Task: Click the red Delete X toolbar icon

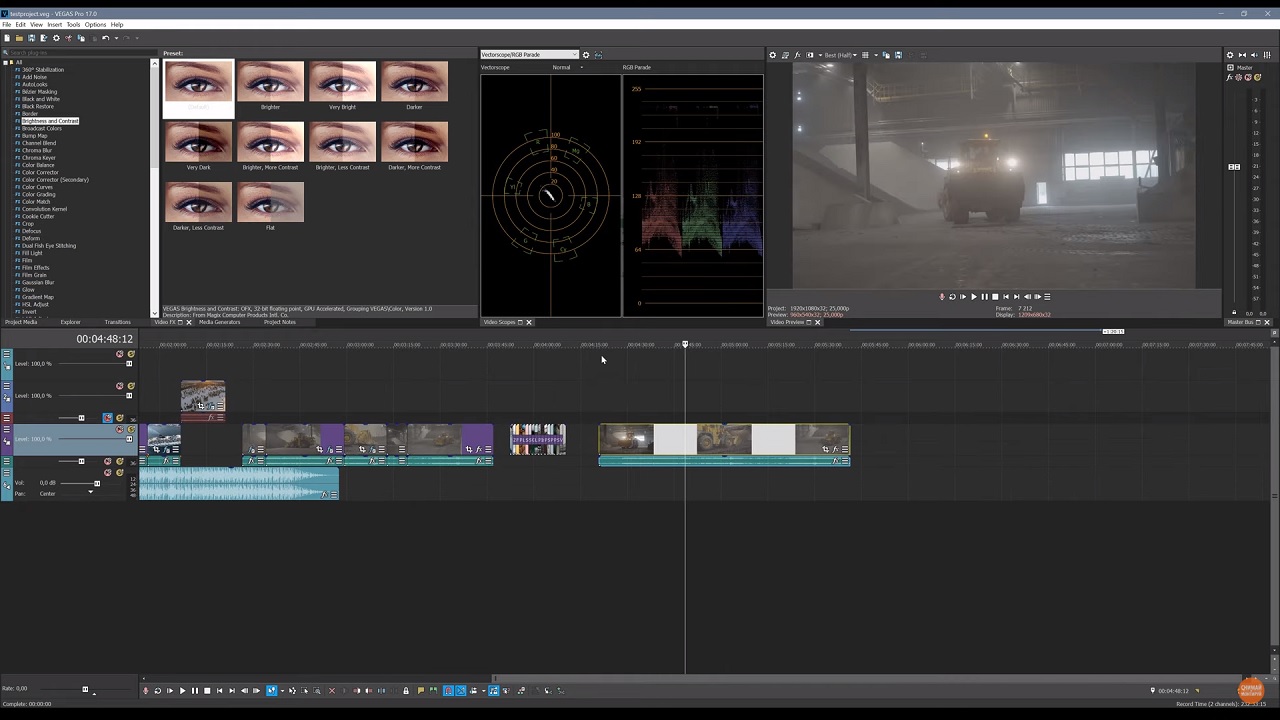Action: (332, 691)
